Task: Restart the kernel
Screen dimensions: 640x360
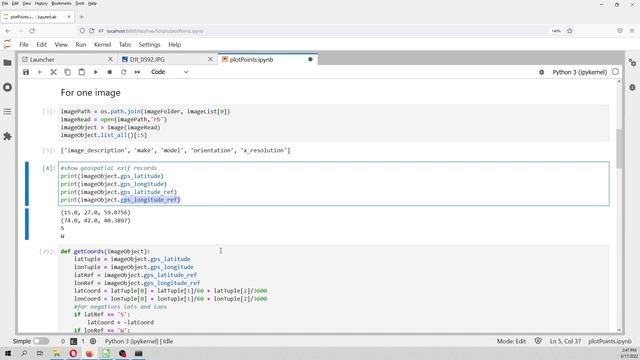Action: point(124,72)
